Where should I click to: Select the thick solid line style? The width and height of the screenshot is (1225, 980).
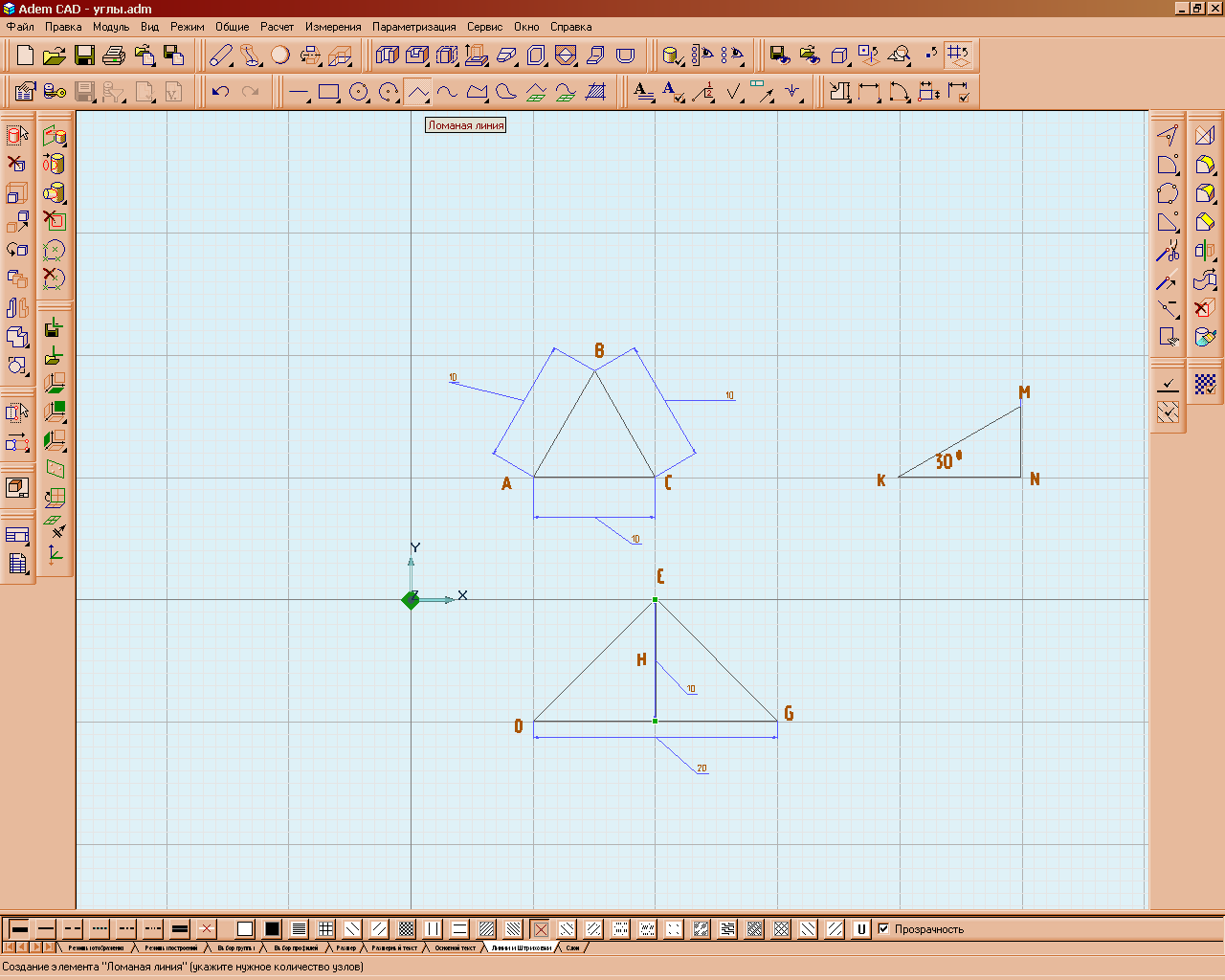pyautogui.click(x=19, y=928)
